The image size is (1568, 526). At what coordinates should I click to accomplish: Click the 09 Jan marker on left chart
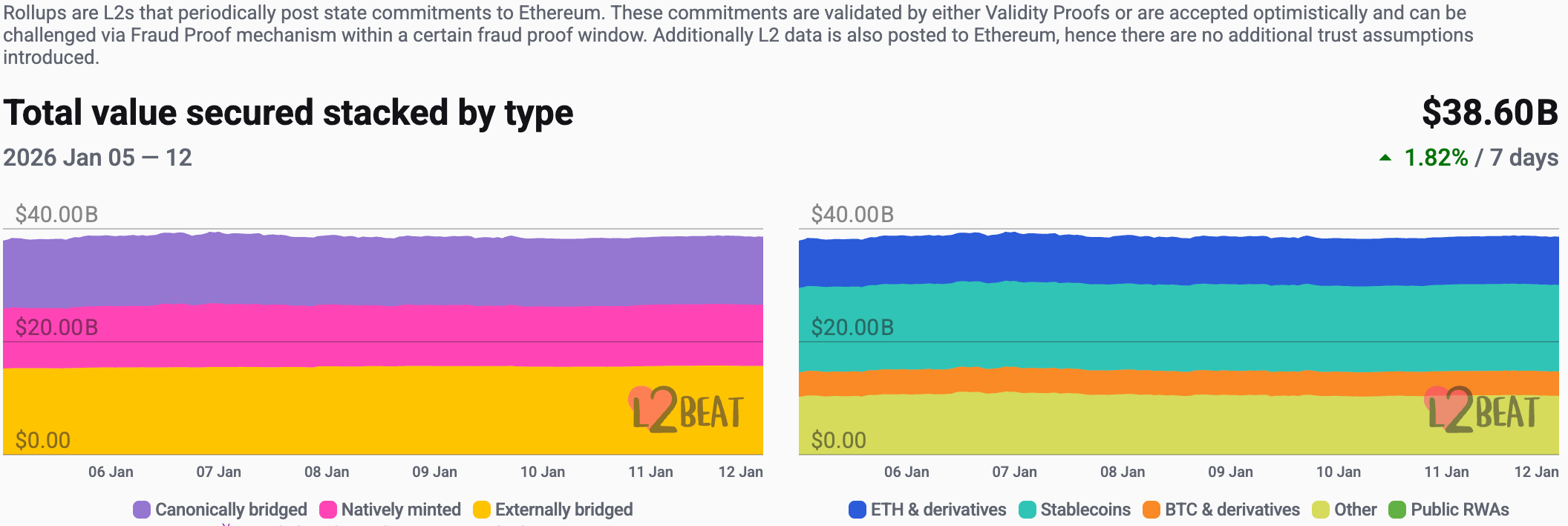coord(434,472)
